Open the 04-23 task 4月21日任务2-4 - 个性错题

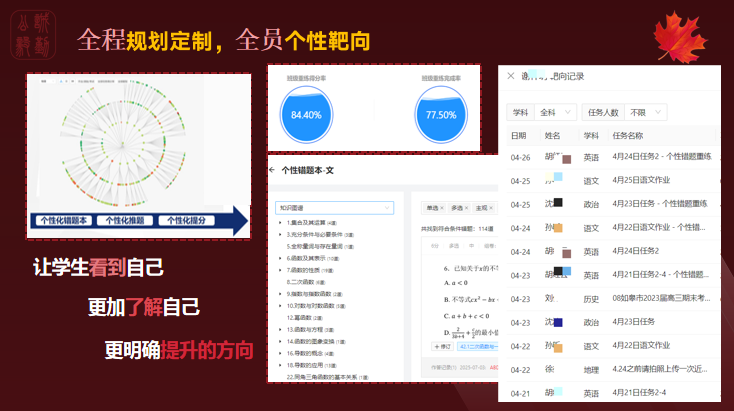coord(661,275)
